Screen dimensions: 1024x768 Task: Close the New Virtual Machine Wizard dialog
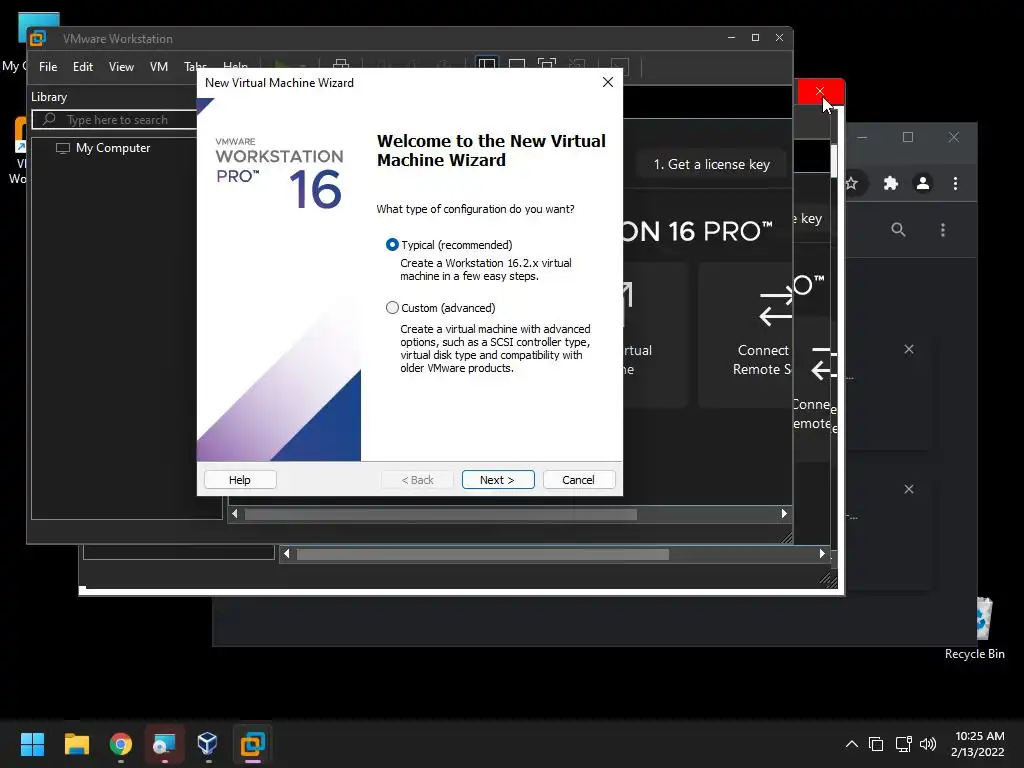click(x=608, y=82)
